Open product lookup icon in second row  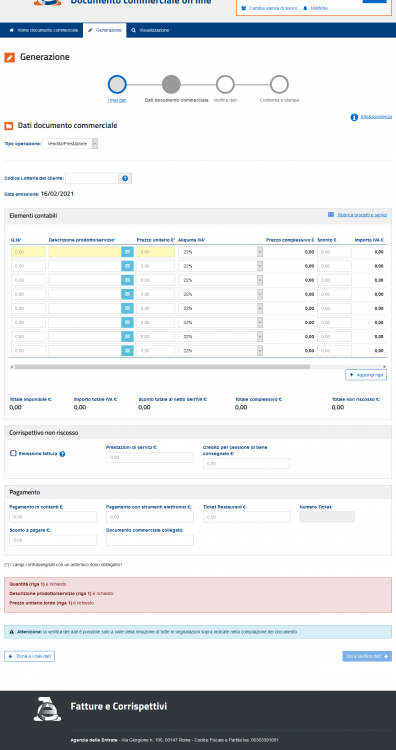[x=127, y=266]
